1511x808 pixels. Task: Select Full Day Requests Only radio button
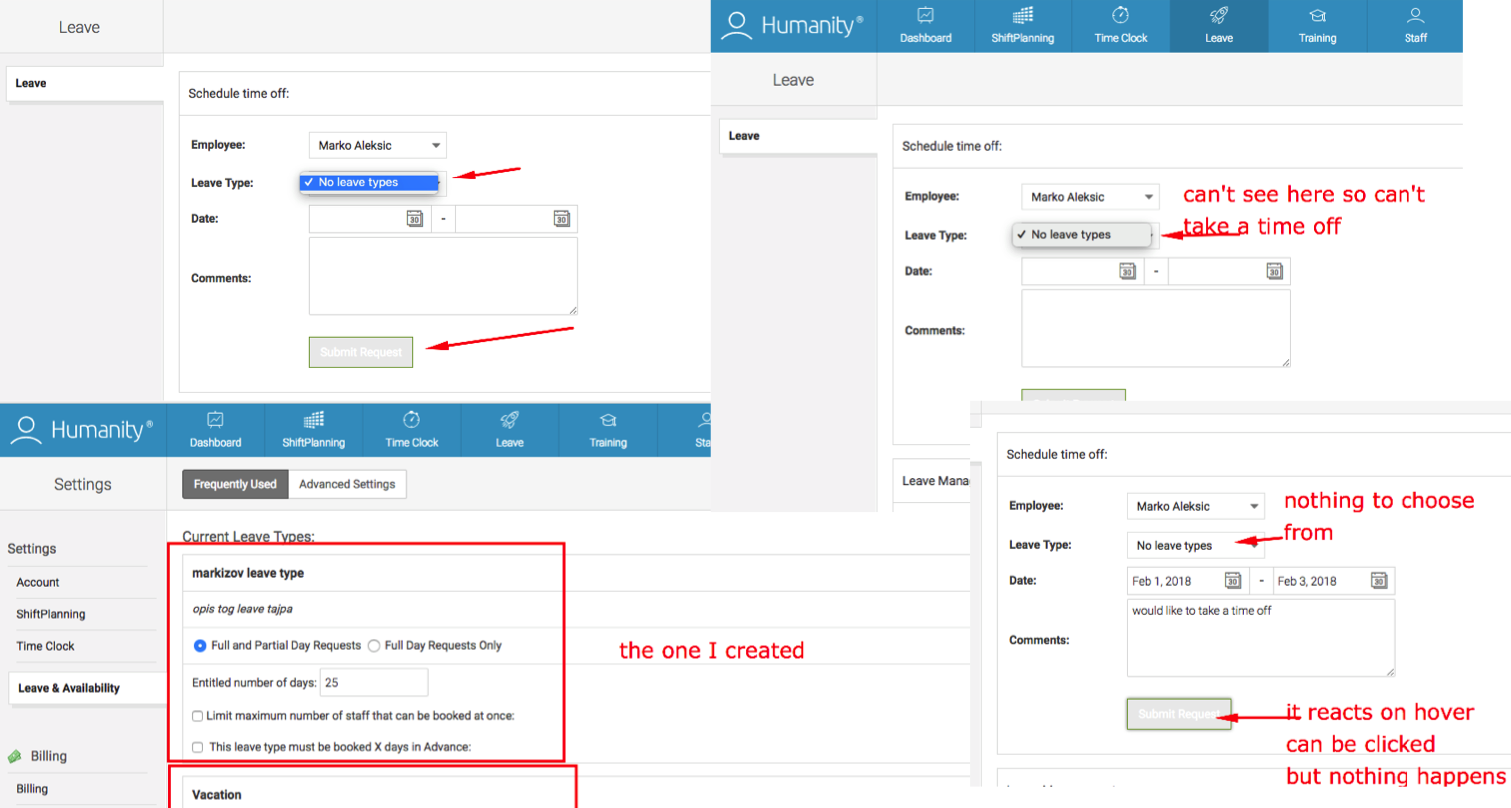coord(374,646)
